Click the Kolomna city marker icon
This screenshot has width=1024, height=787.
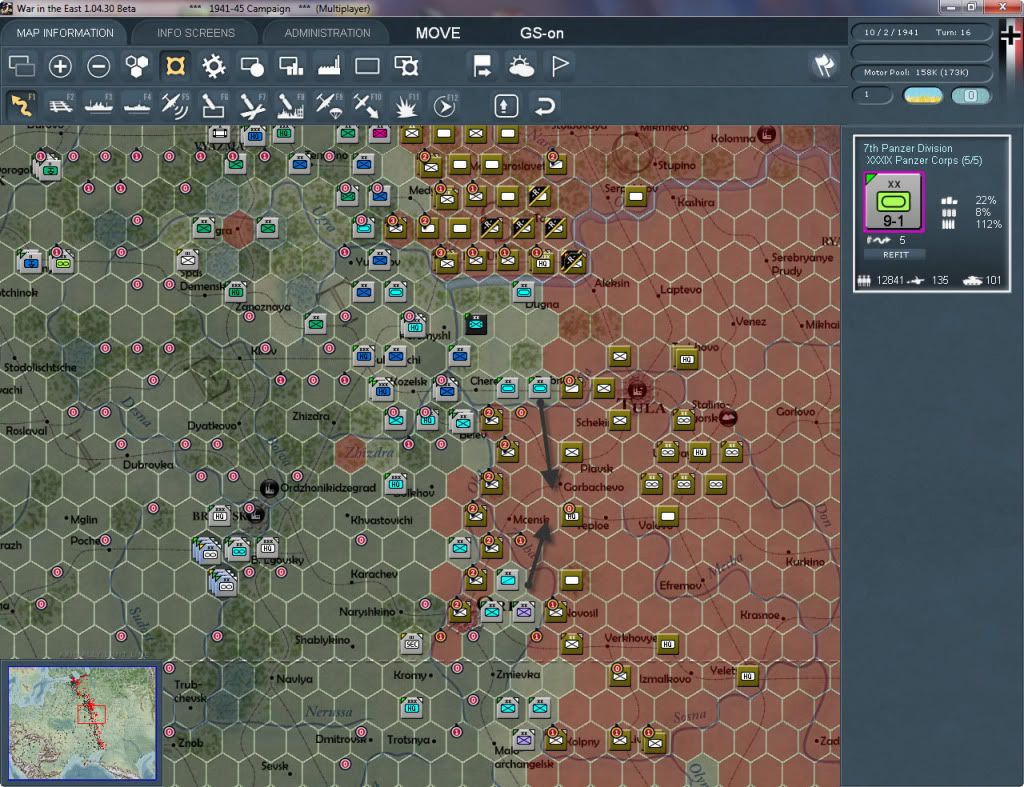point(766,135)
